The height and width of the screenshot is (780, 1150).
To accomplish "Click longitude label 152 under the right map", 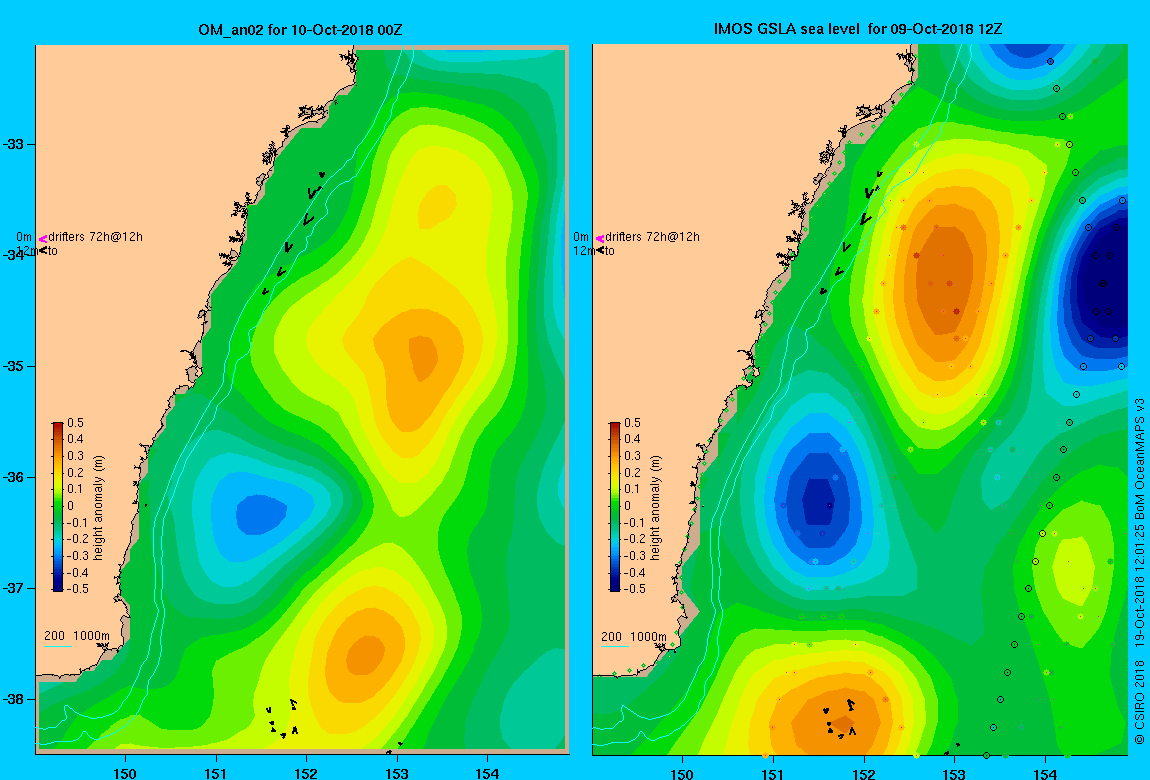I will [x=864, y=773].
